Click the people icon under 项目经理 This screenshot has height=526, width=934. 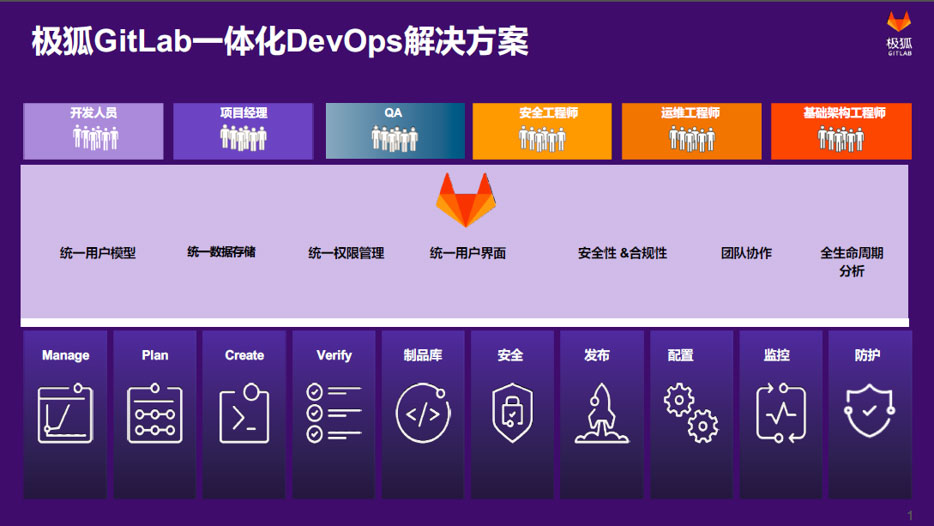coord(243,138)
